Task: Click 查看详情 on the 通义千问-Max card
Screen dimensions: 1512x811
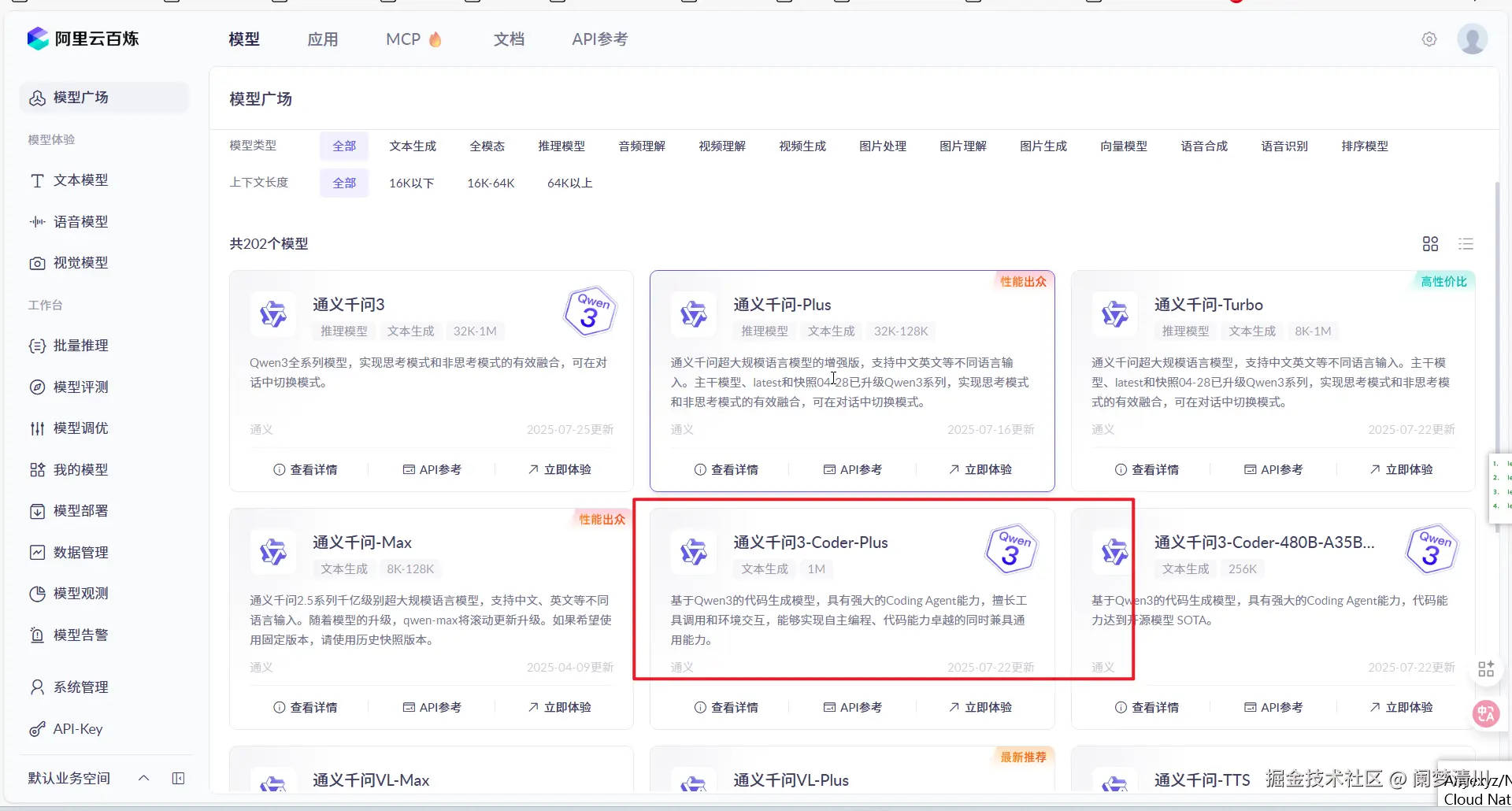Action: [x=305, y=708]
